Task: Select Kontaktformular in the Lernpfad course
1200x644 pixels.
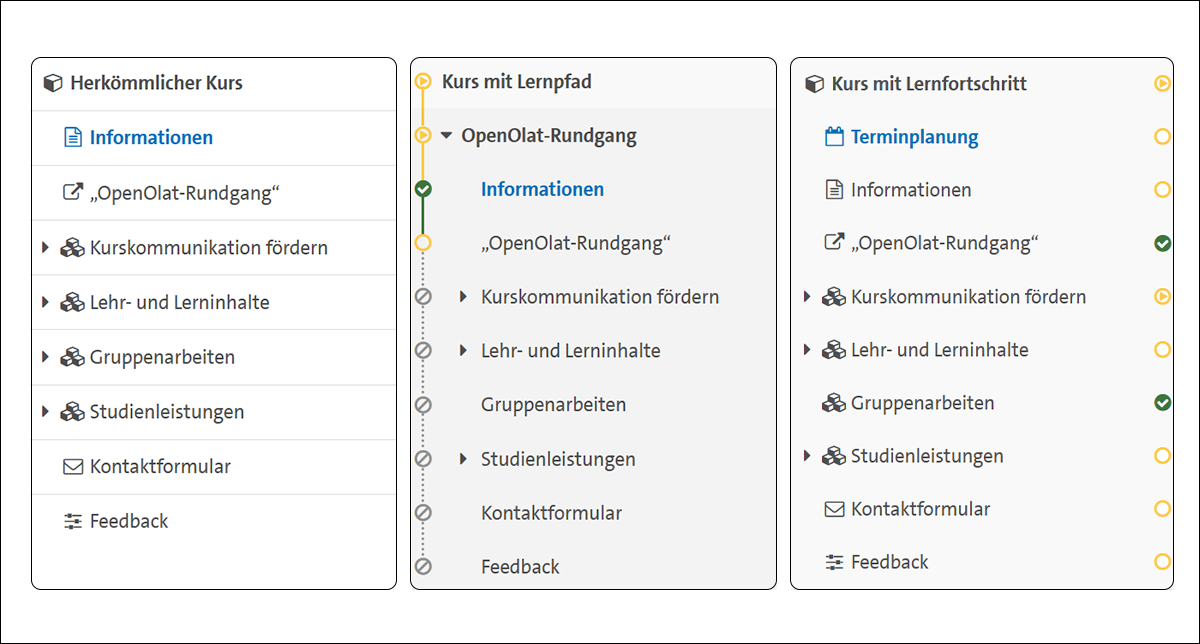Action: pyautogui.click(x=551, y=513)
